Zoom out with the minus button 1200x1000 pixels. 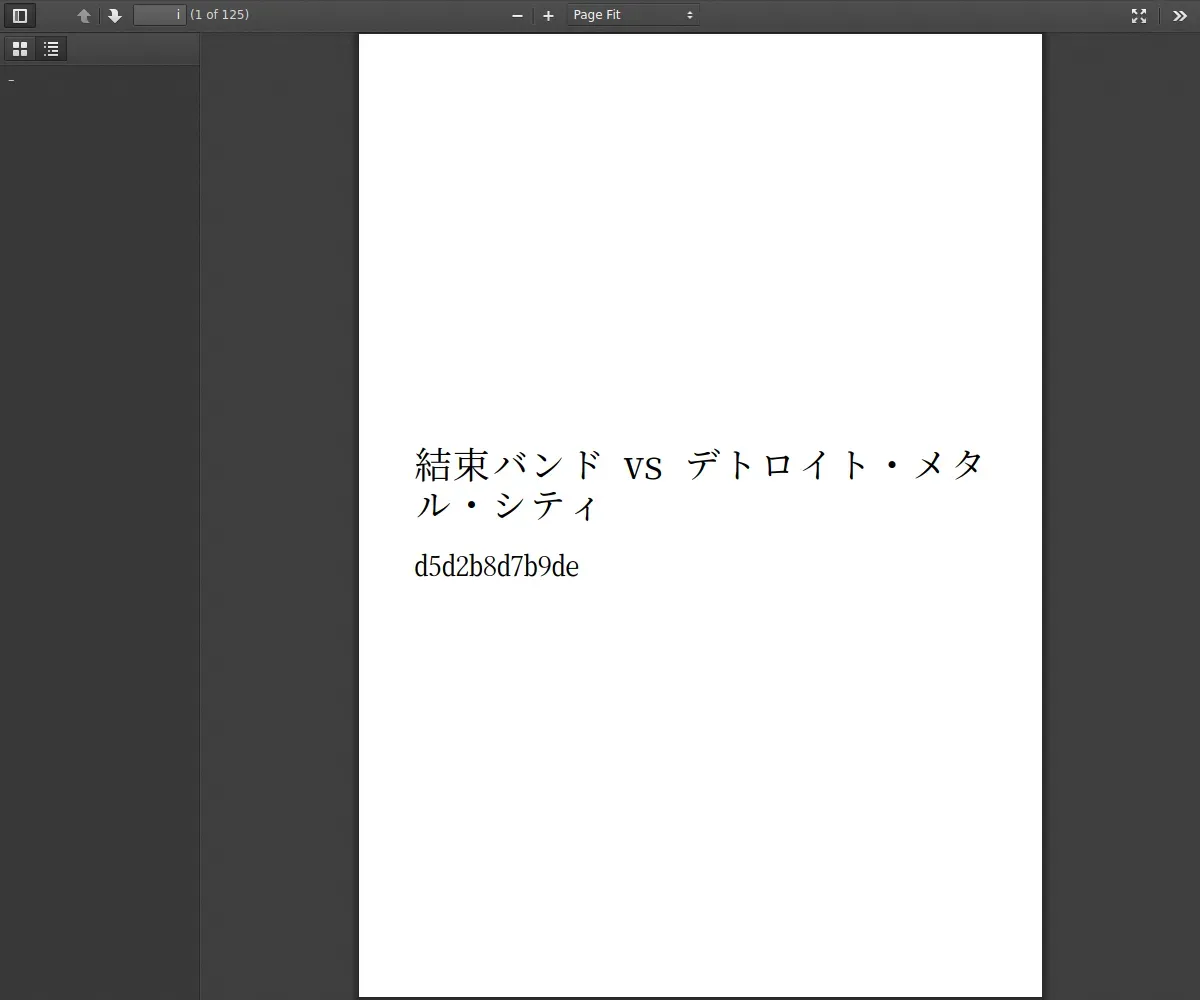(517, 15)
